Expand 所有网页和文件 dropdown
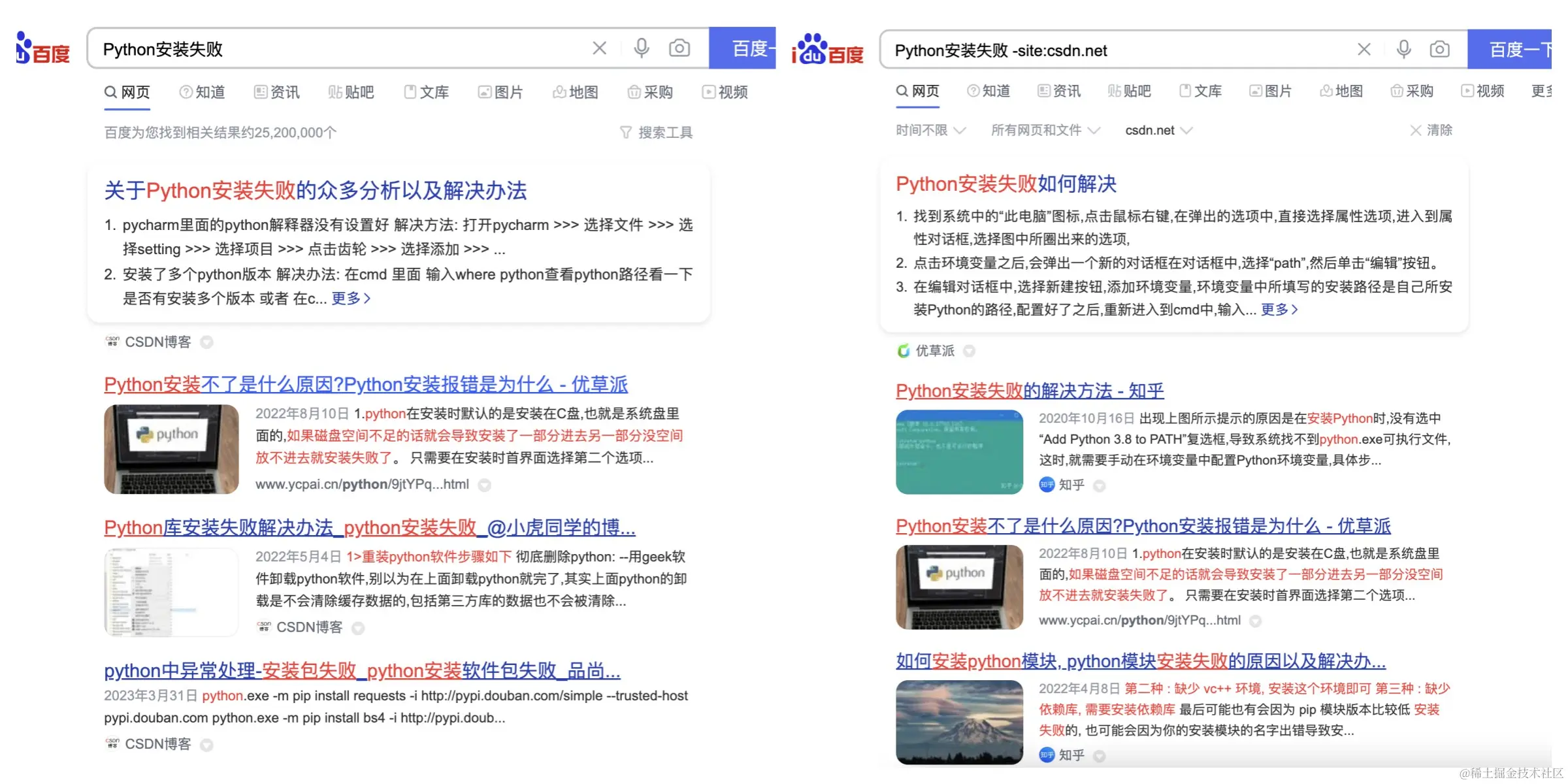This screenshot has width=1568, height=784. [1045, 130]
